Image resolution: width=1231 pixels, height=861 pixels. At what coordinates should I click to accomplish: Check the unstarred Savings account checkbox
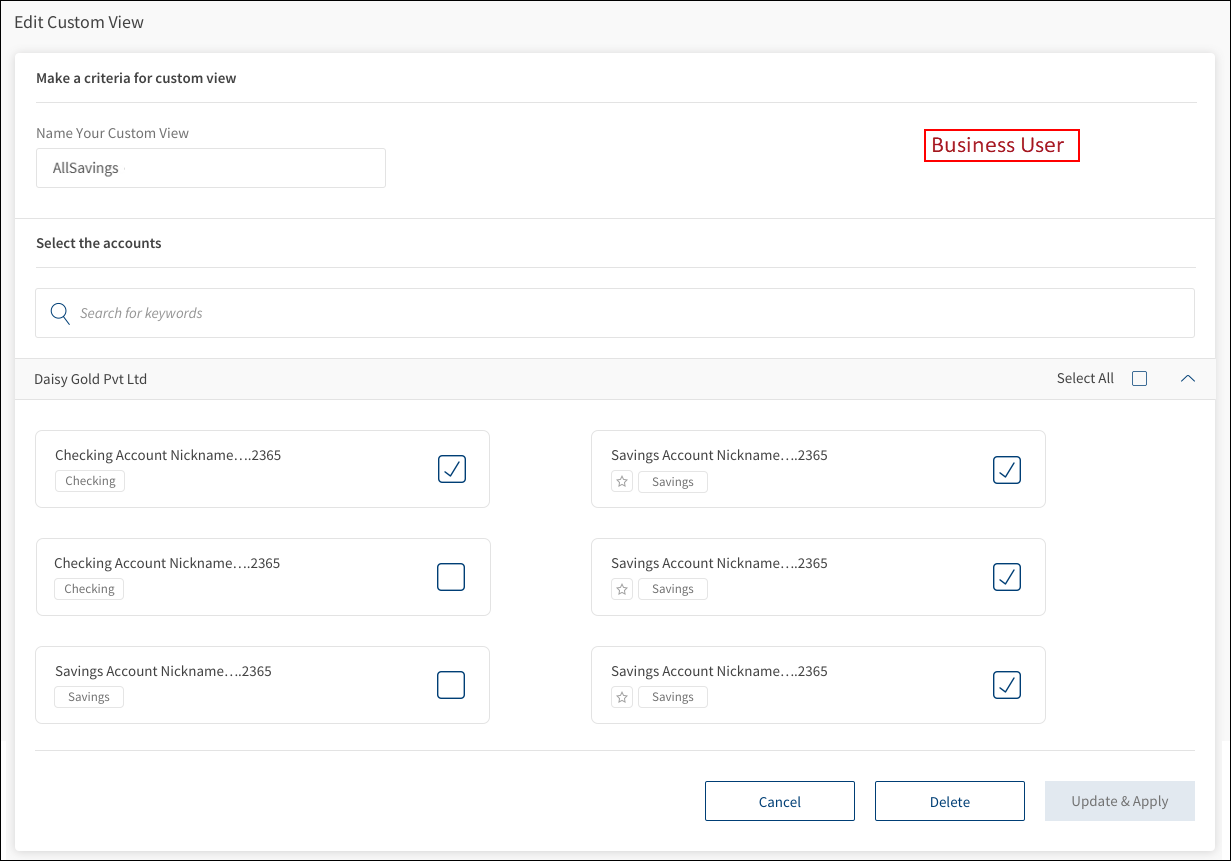point(451,685)
